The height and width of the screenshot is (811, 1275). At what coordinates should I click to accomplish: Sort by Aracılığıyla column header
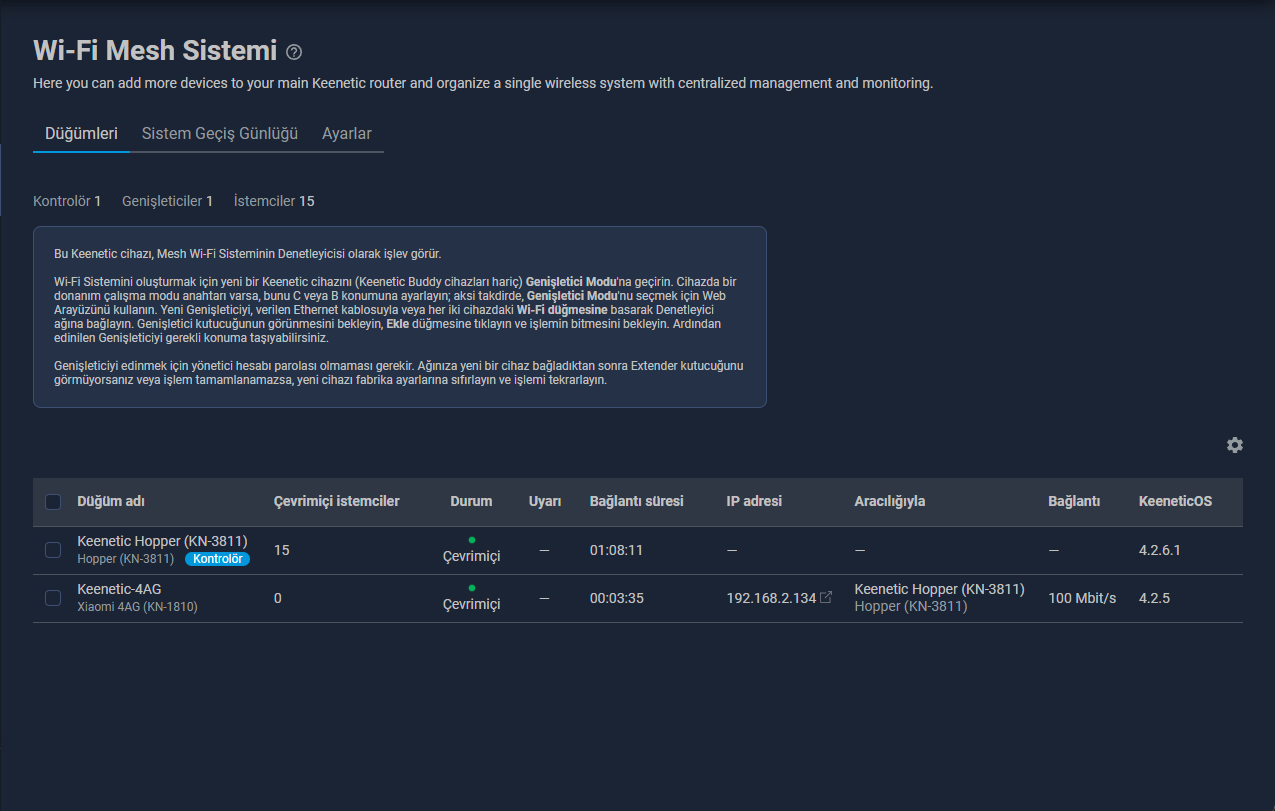tap(890, 501)
